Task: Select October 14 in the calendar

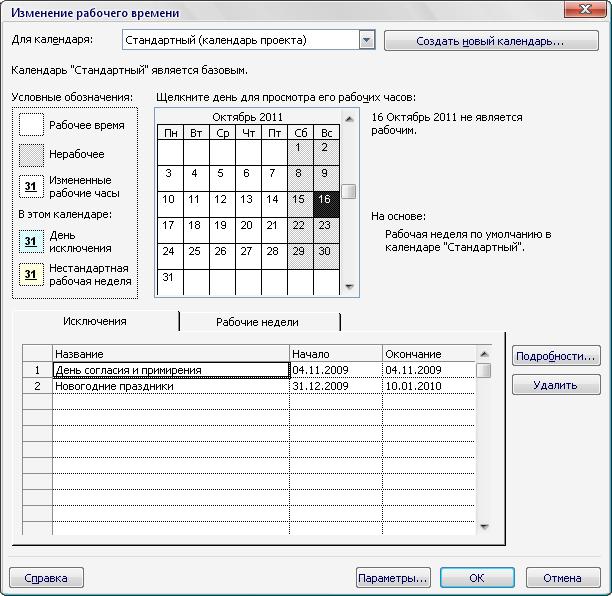Action: coord(274,204)
